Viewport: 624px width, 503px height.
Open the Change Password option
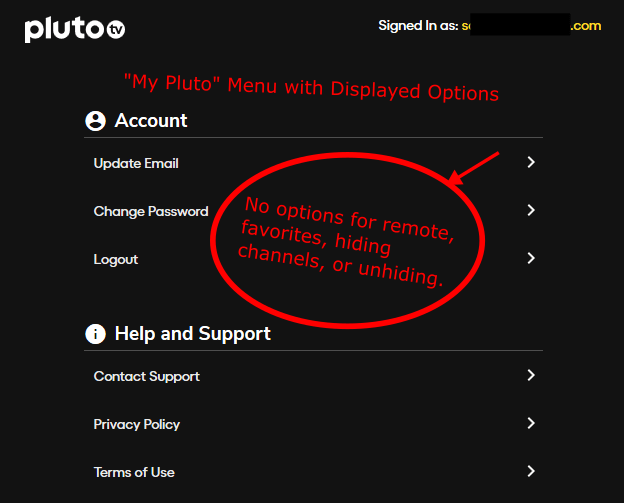[314, 211]
